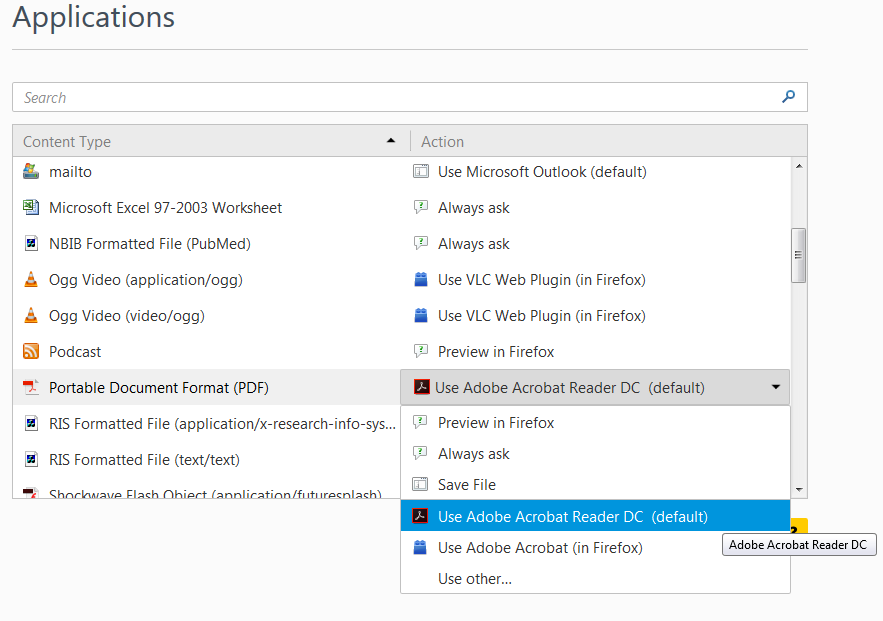The height and width of the screenshot is (621, 883).
Task: Click ask icon beside NBIB file action
Action: coord(421,243)
